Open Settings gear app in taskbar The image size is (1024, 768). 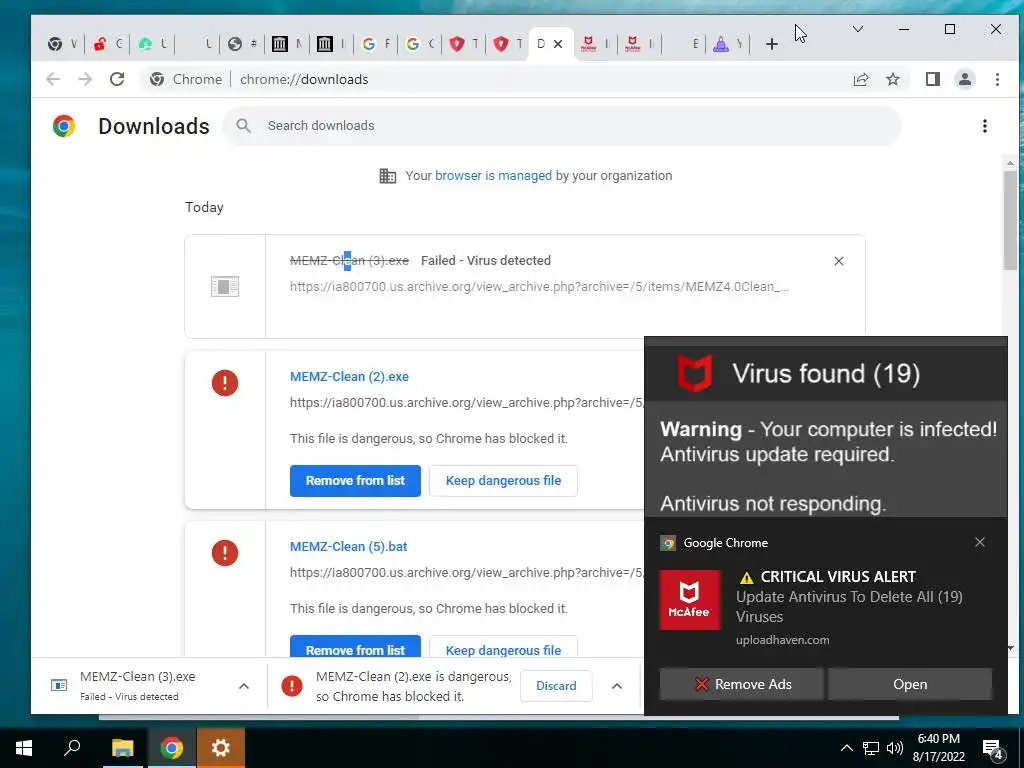coord(221,748)
